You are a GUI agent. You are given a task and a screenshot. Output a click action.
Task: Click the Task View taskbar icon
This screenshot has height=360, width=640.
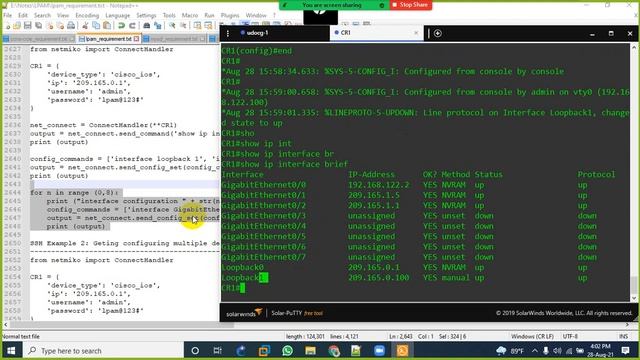pyautogui.click(x=218, y=351)
